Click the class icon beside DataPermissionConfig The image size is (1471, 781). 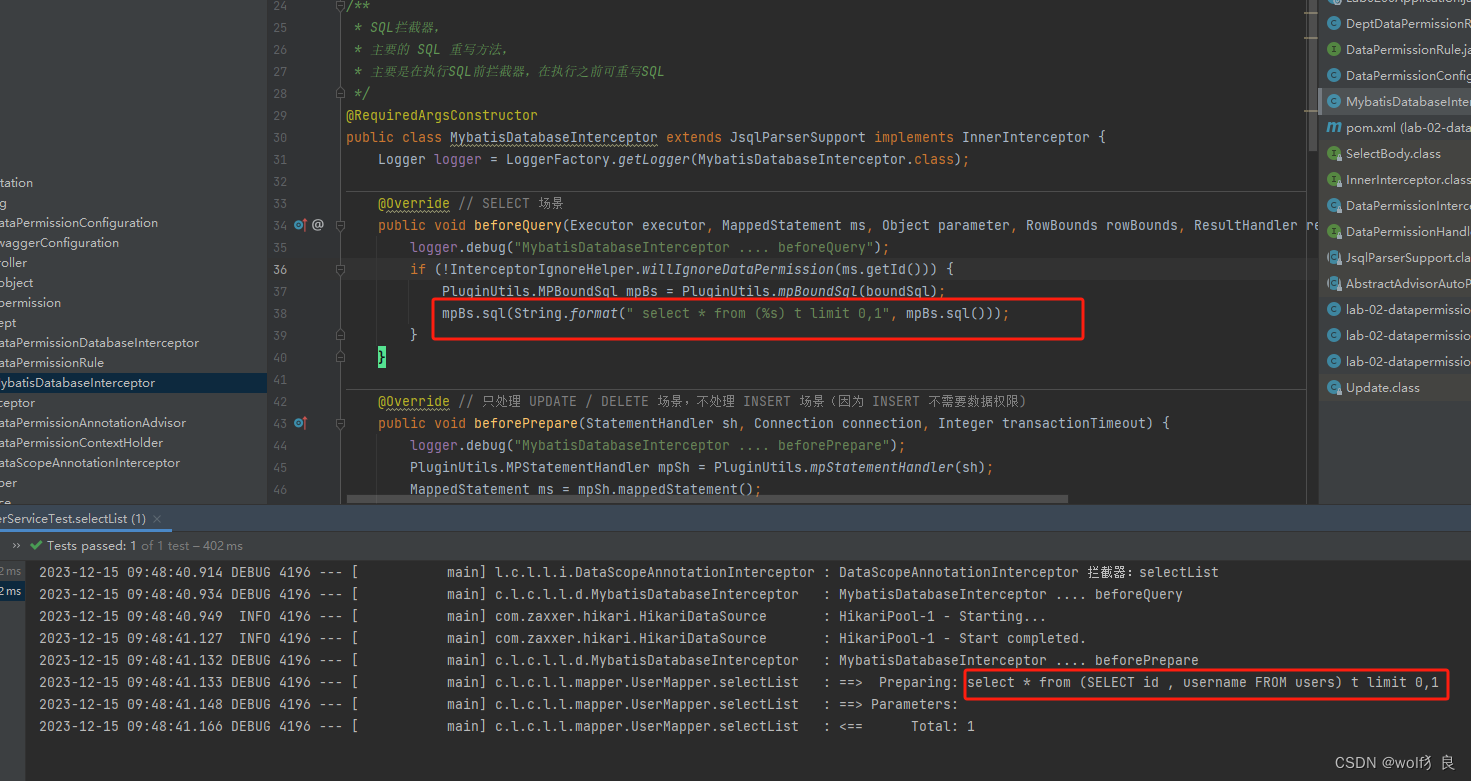click(x=1334, y=75)
